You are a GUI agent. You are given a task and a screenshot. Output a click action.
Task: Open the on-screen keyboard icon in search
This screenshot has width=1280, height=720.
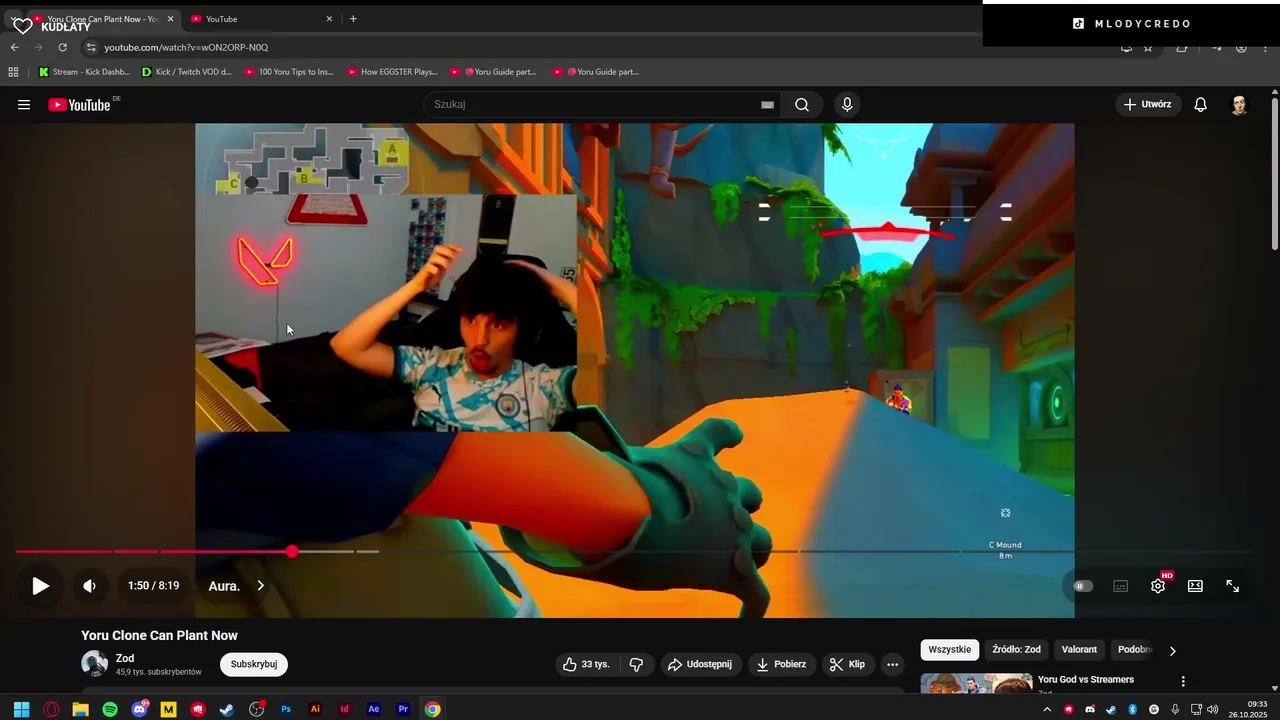pos(767,105)
